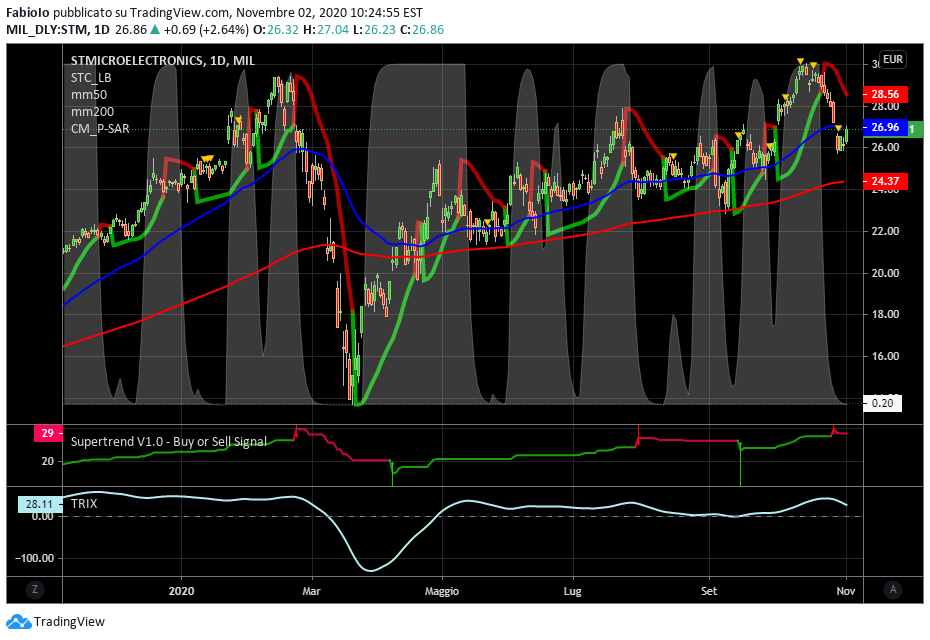
Task: Click the blue 26.96 price tag
Action: (885, 128)
